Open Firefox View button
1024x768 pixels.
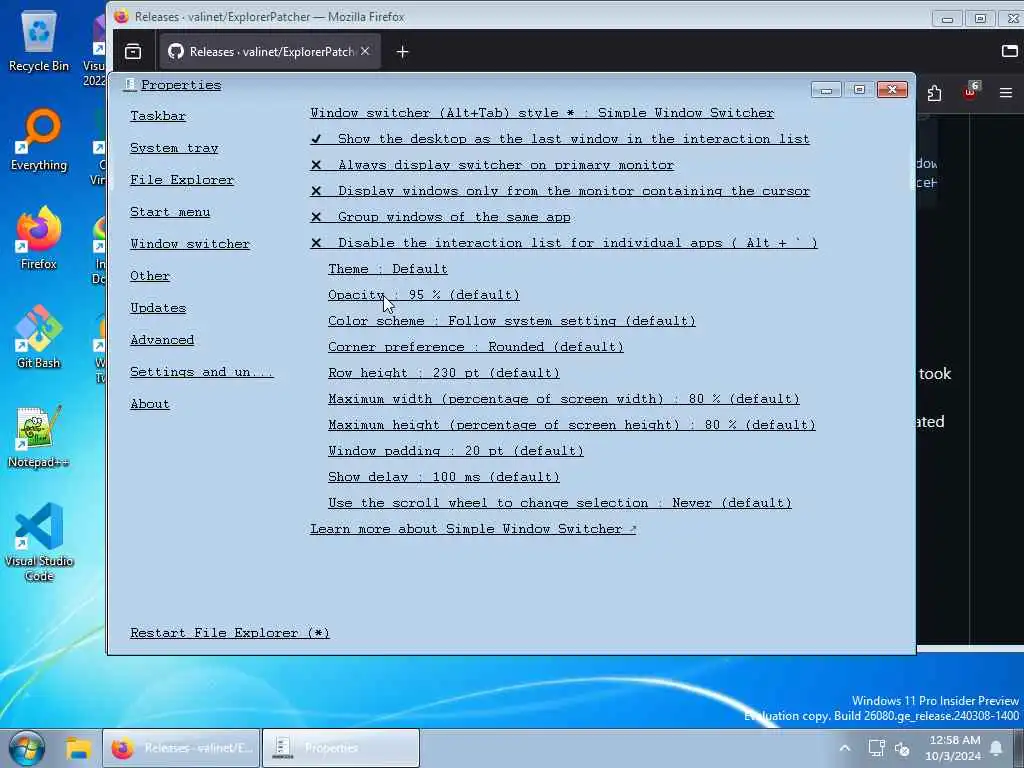coord(133,52)
